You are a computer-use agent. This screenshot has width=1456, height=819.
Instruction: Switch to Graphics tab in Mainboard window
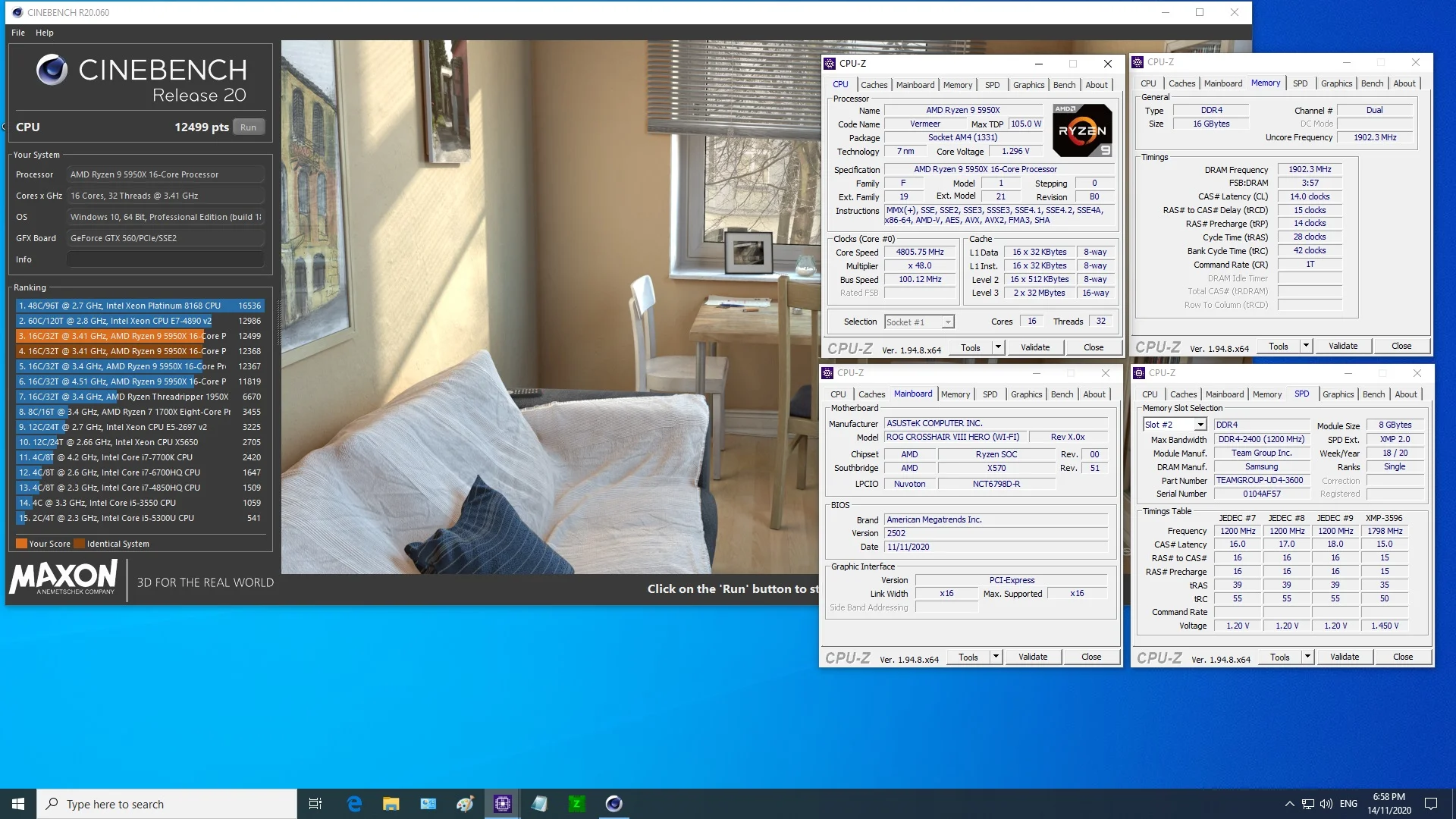(1026, 394)
